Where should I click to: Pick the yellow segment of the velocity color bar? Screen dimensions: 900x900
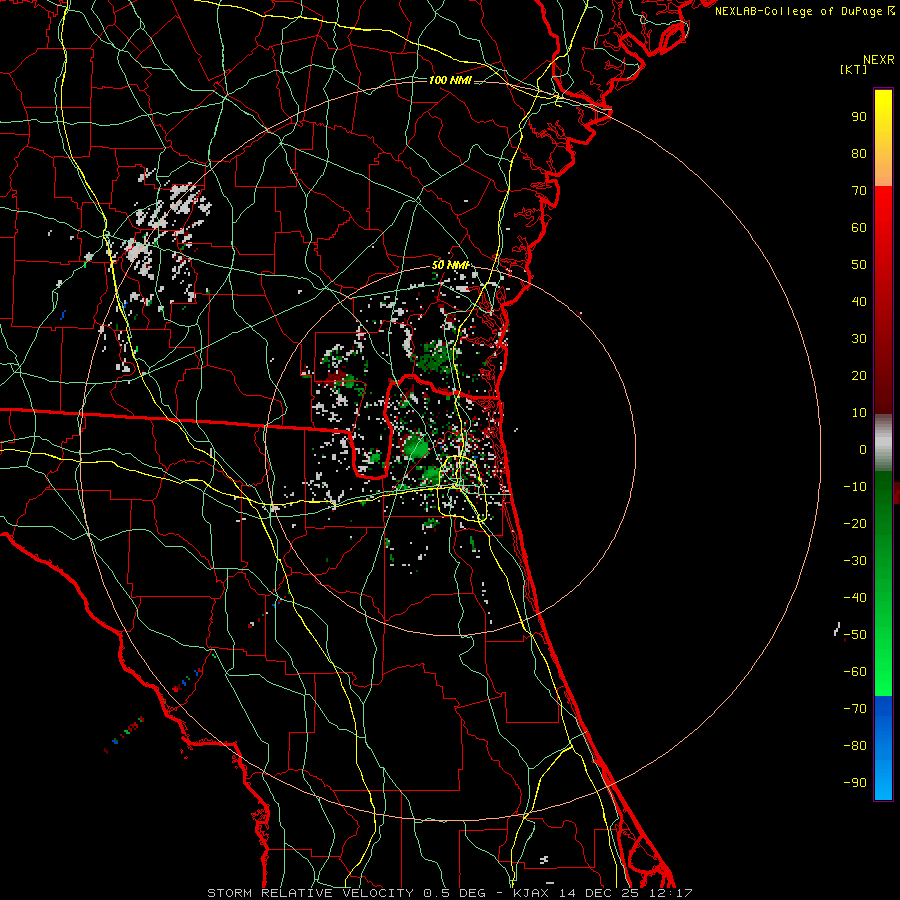[x=883, y=138]
